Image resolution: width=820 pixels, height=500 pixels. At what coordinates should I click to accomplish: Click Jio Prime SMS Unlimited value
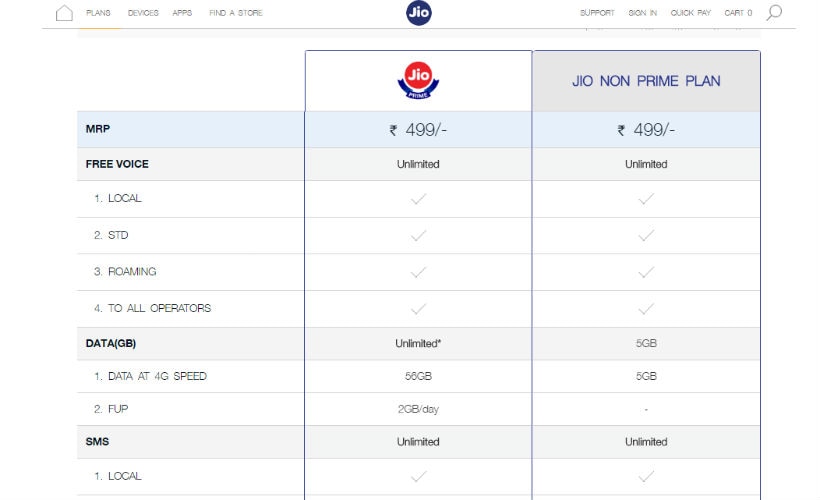pyautogui.click(x=418, y=442)
